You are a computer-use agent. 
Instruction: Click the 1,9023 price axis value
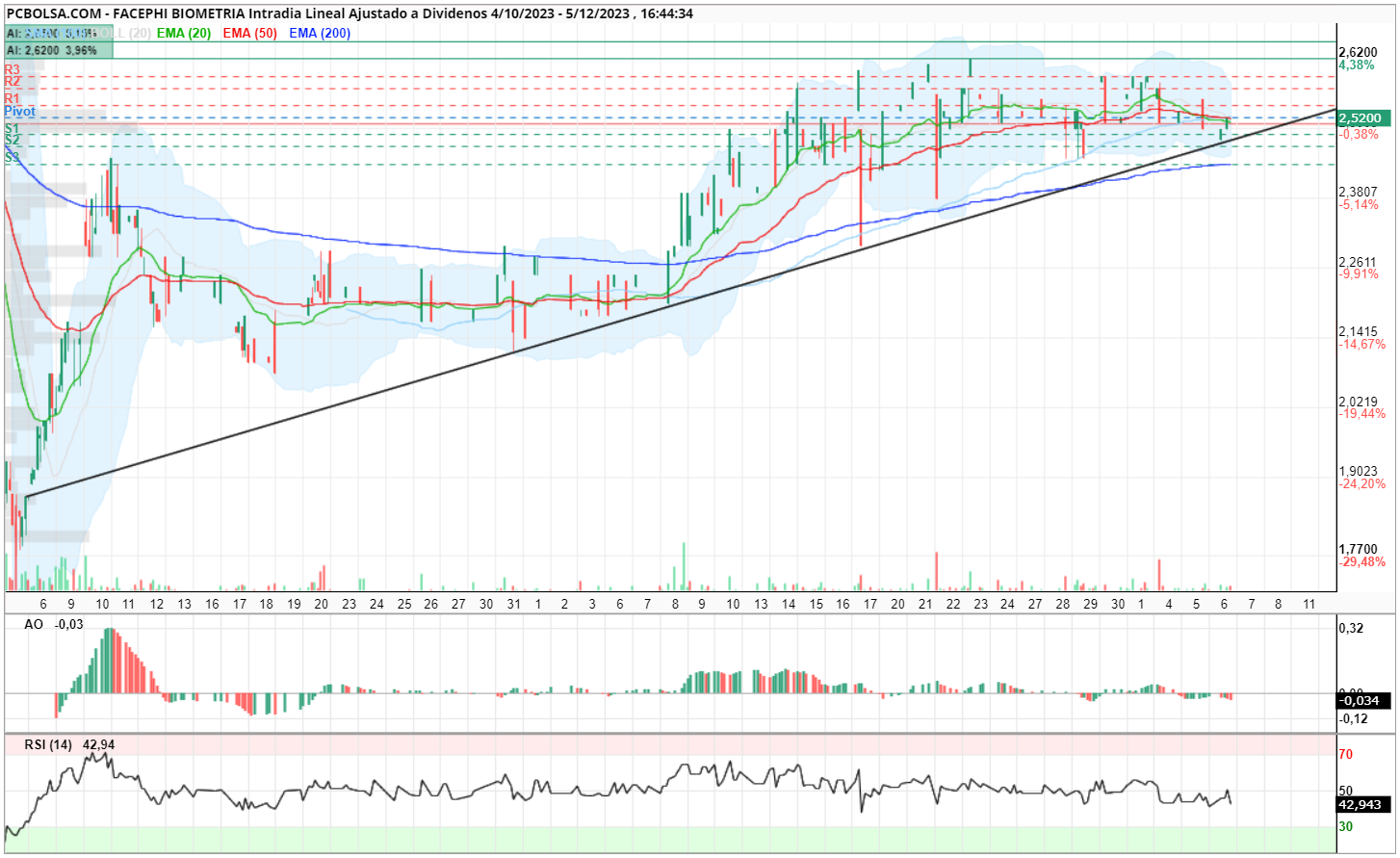[1358, 472]
